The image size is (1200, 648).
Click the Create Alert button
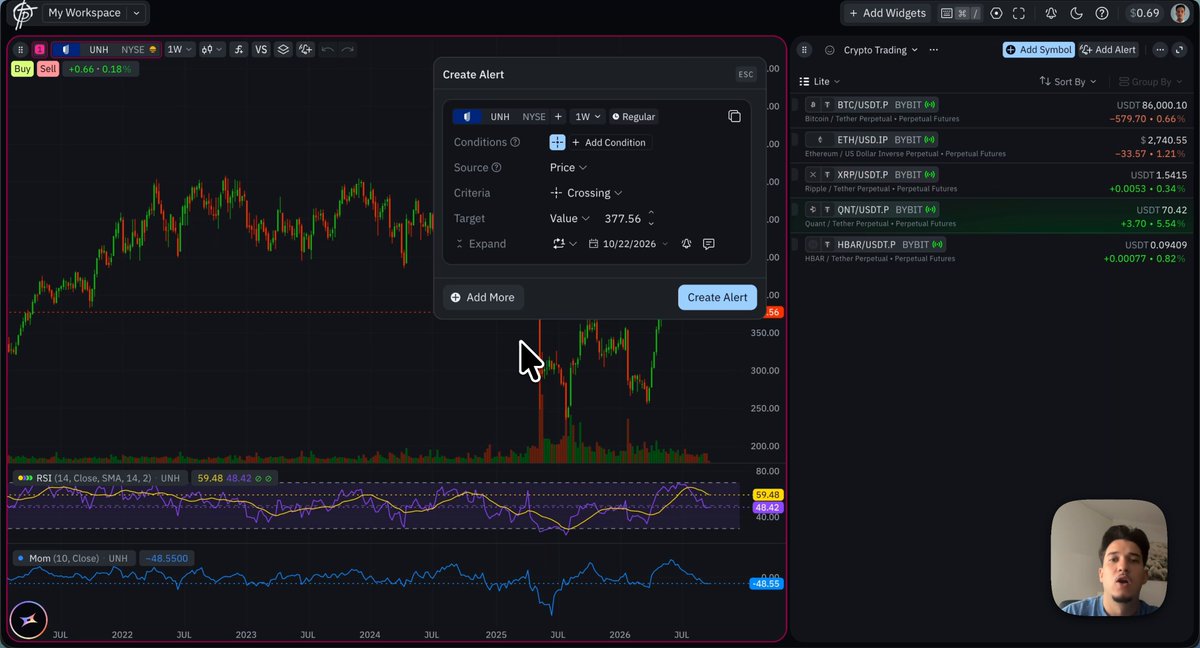point(717,297)
